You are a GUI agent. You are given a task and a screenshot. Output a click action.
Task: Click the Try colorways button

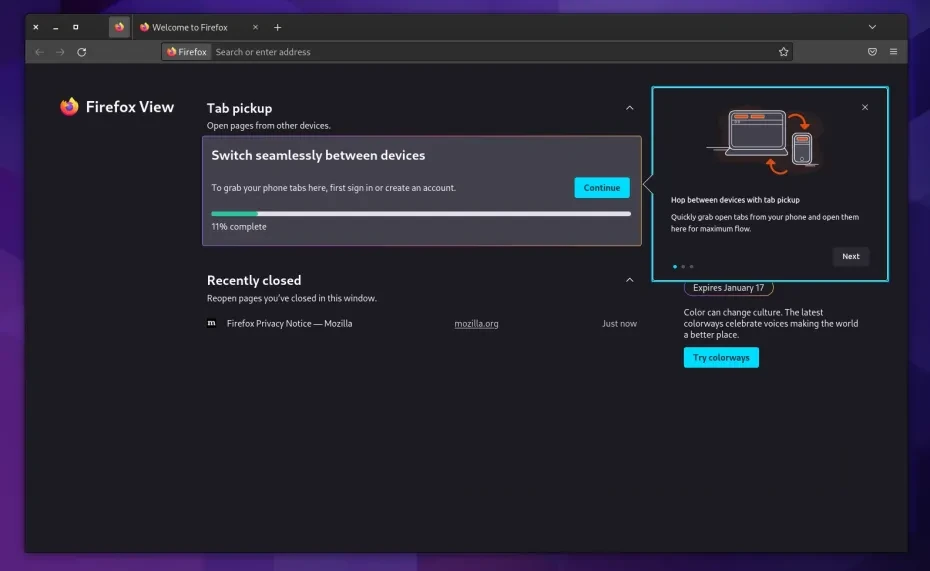point(721,358)
